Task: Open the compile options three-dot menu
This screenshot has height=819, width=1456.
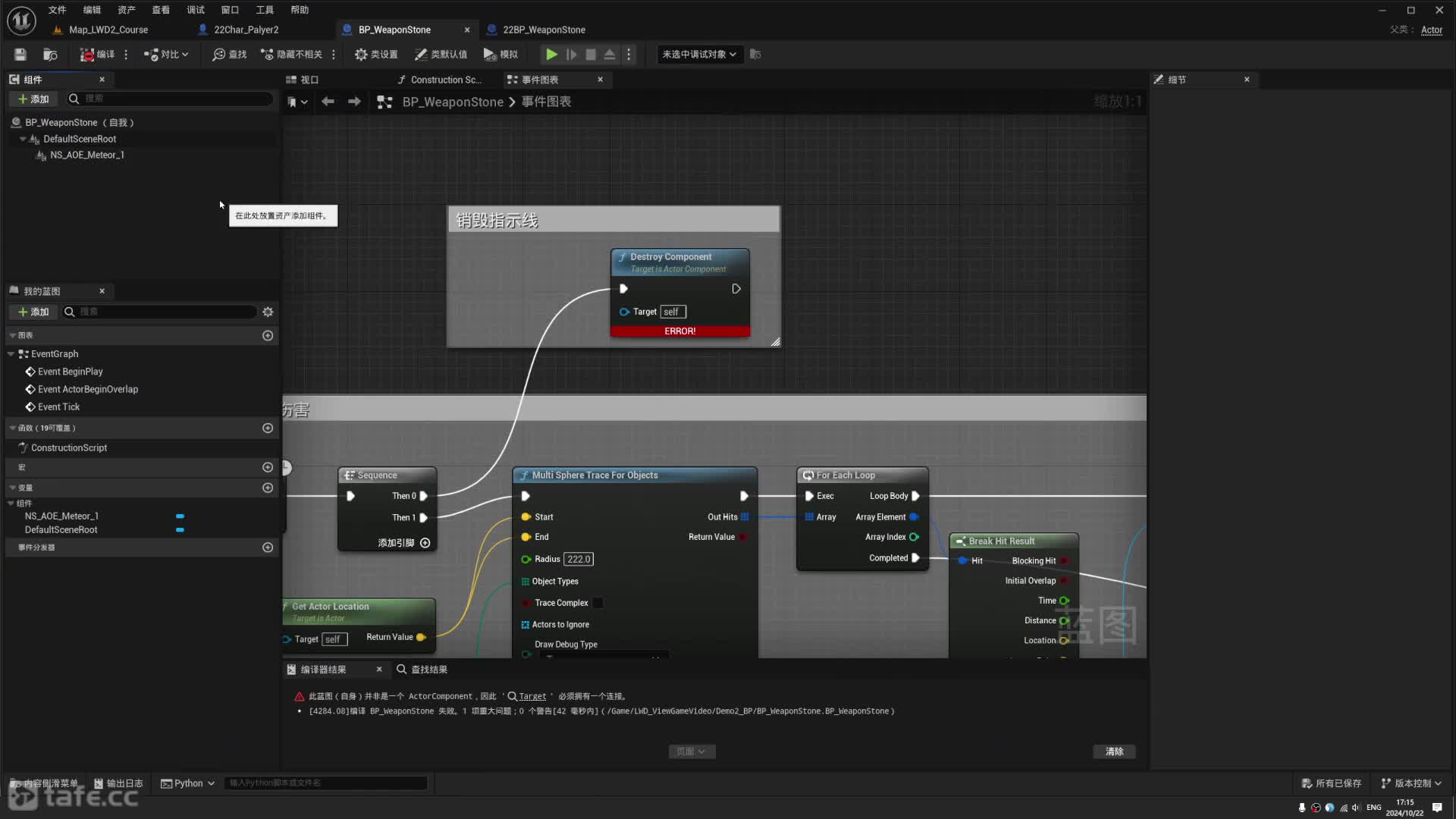Action: pyautogui.click(x=126, y=55)
